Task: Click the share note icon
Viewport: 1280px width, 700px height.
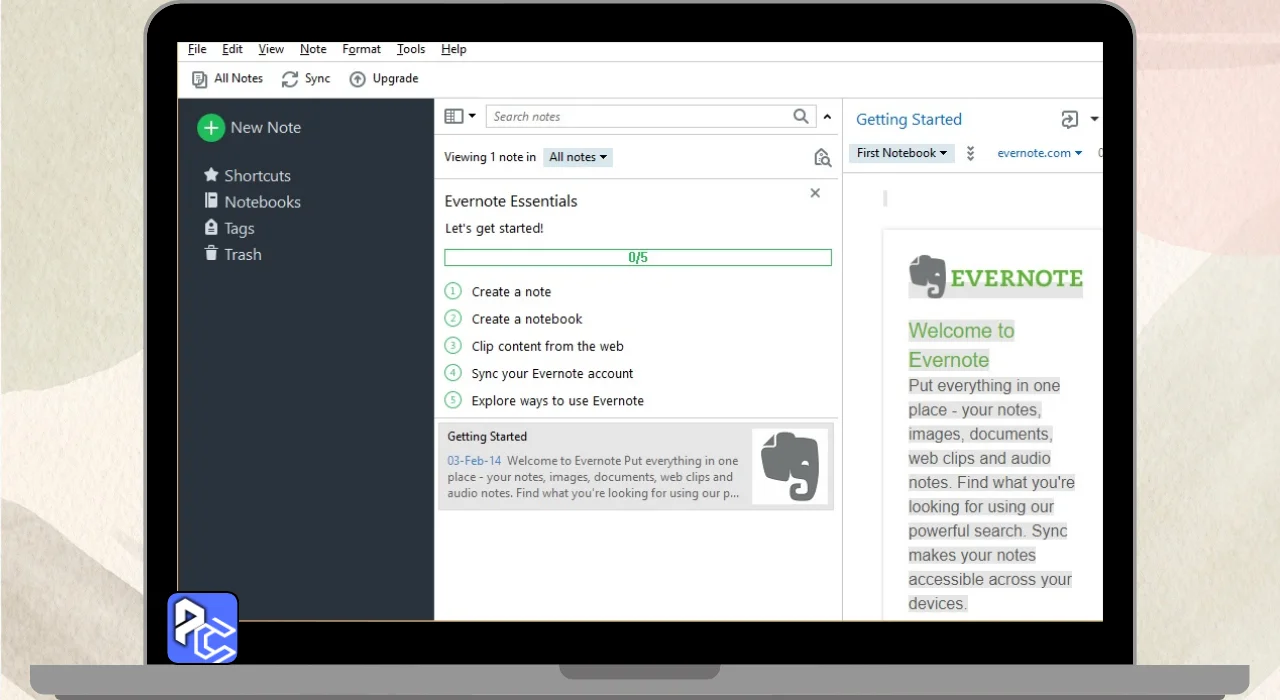Action: 1070,119
